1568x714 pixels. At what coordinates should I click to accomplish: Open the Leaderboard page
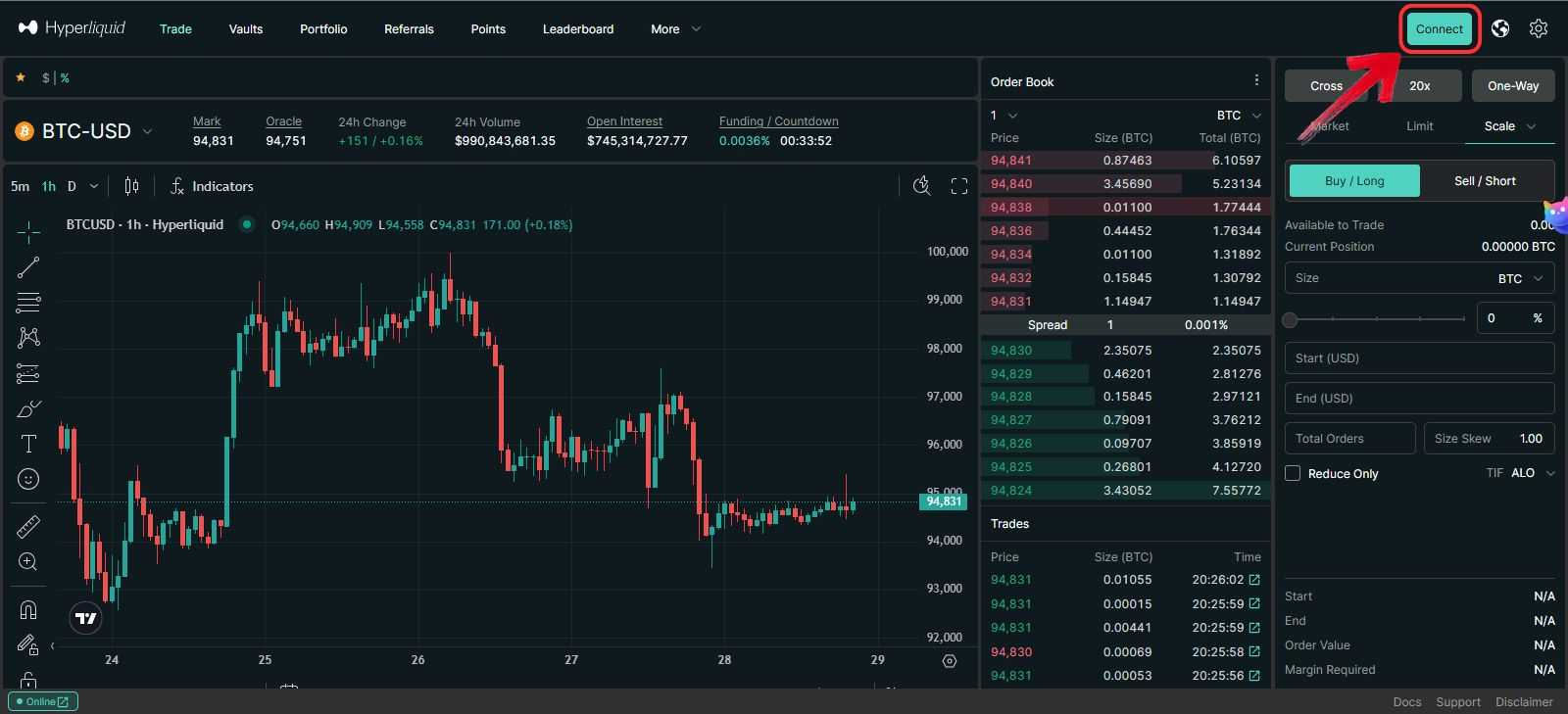pos(578,28)
